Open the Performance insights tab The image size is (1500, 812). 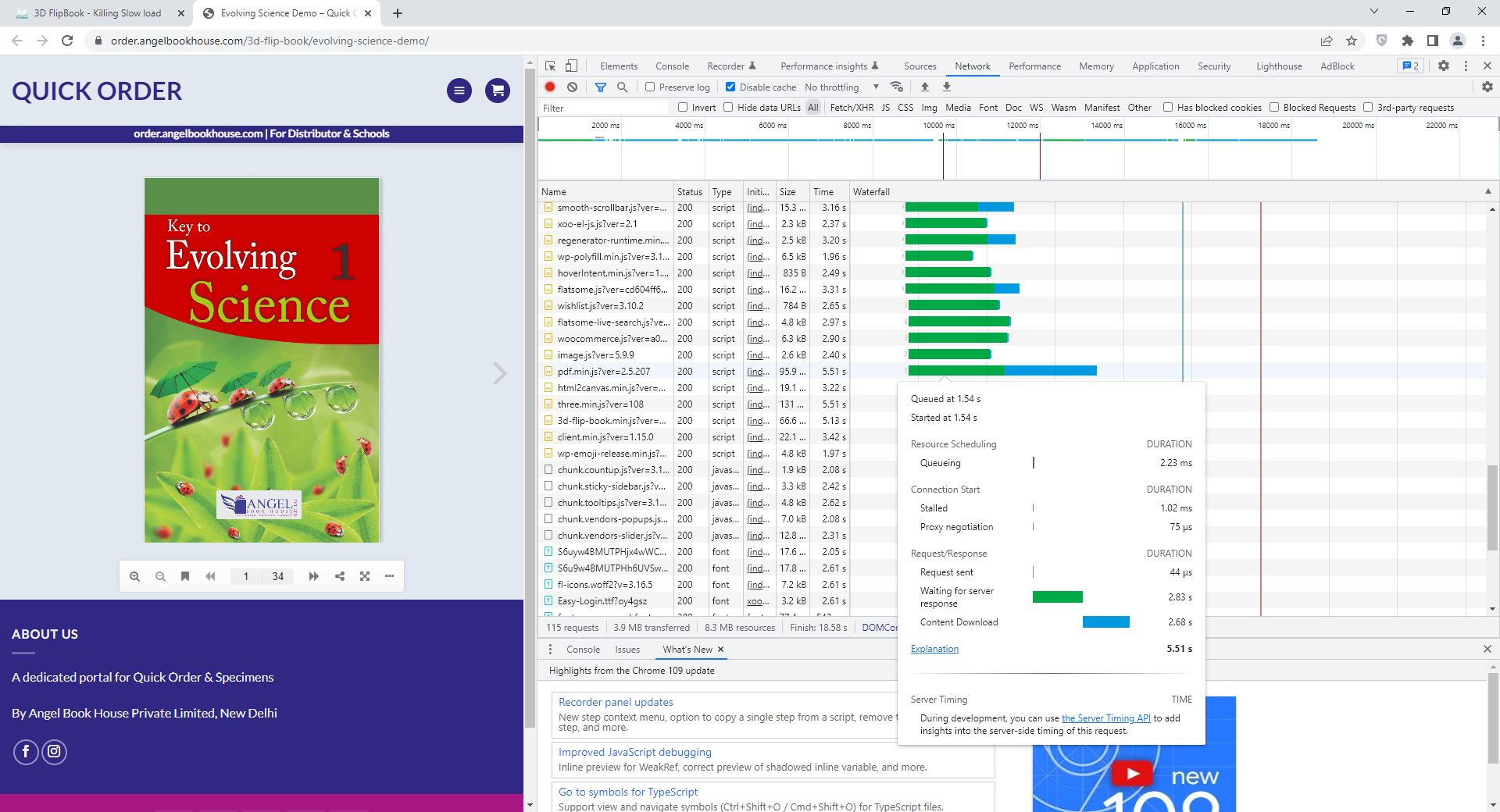pos(830,66)
